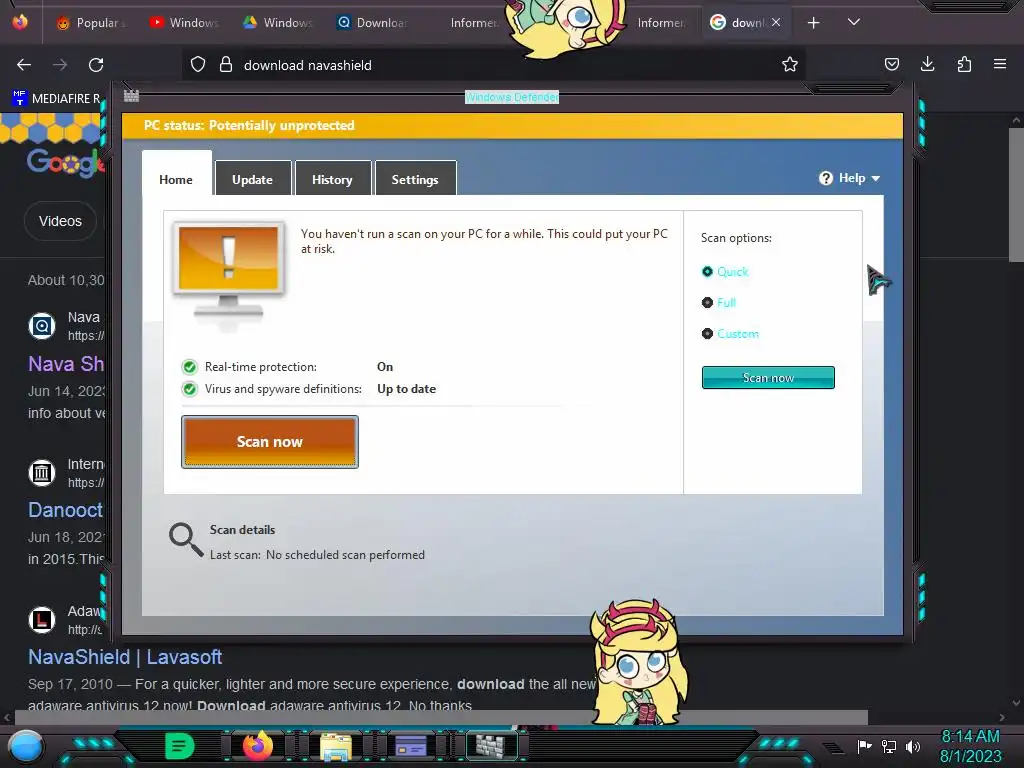The height and width of the screenshot is (768, 1024).
Task: Open the Firefox downloads arrow icon
Action: [927, 64]
